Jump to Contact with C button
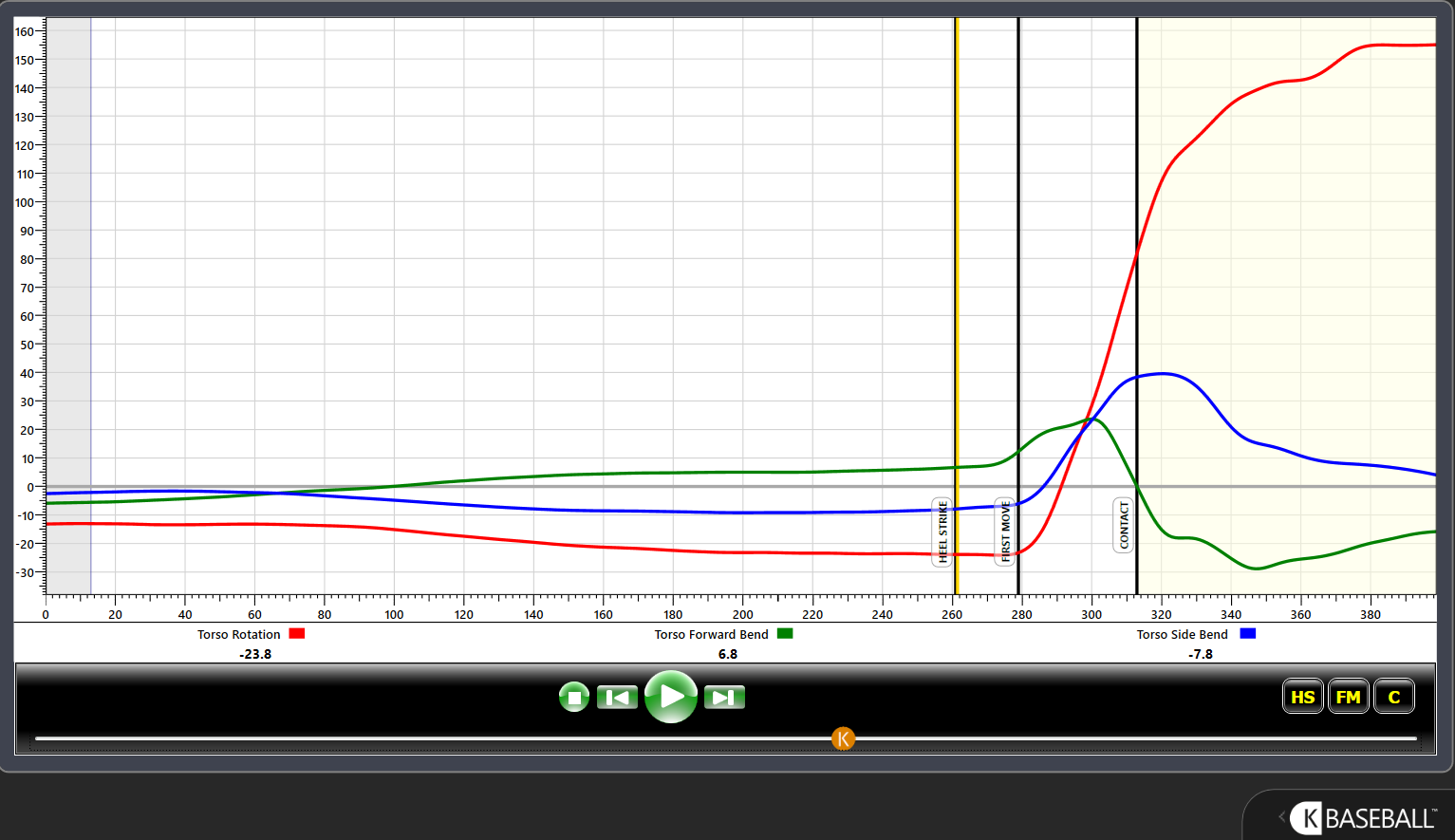This screenshot has width=1455, height=840. click(x=1393, y=697)
